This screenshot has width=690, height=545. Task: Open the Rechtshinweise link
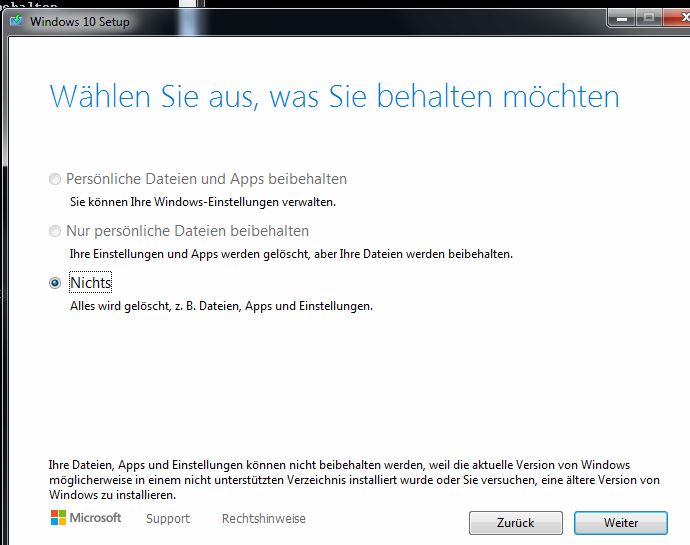tap(264, 518)
